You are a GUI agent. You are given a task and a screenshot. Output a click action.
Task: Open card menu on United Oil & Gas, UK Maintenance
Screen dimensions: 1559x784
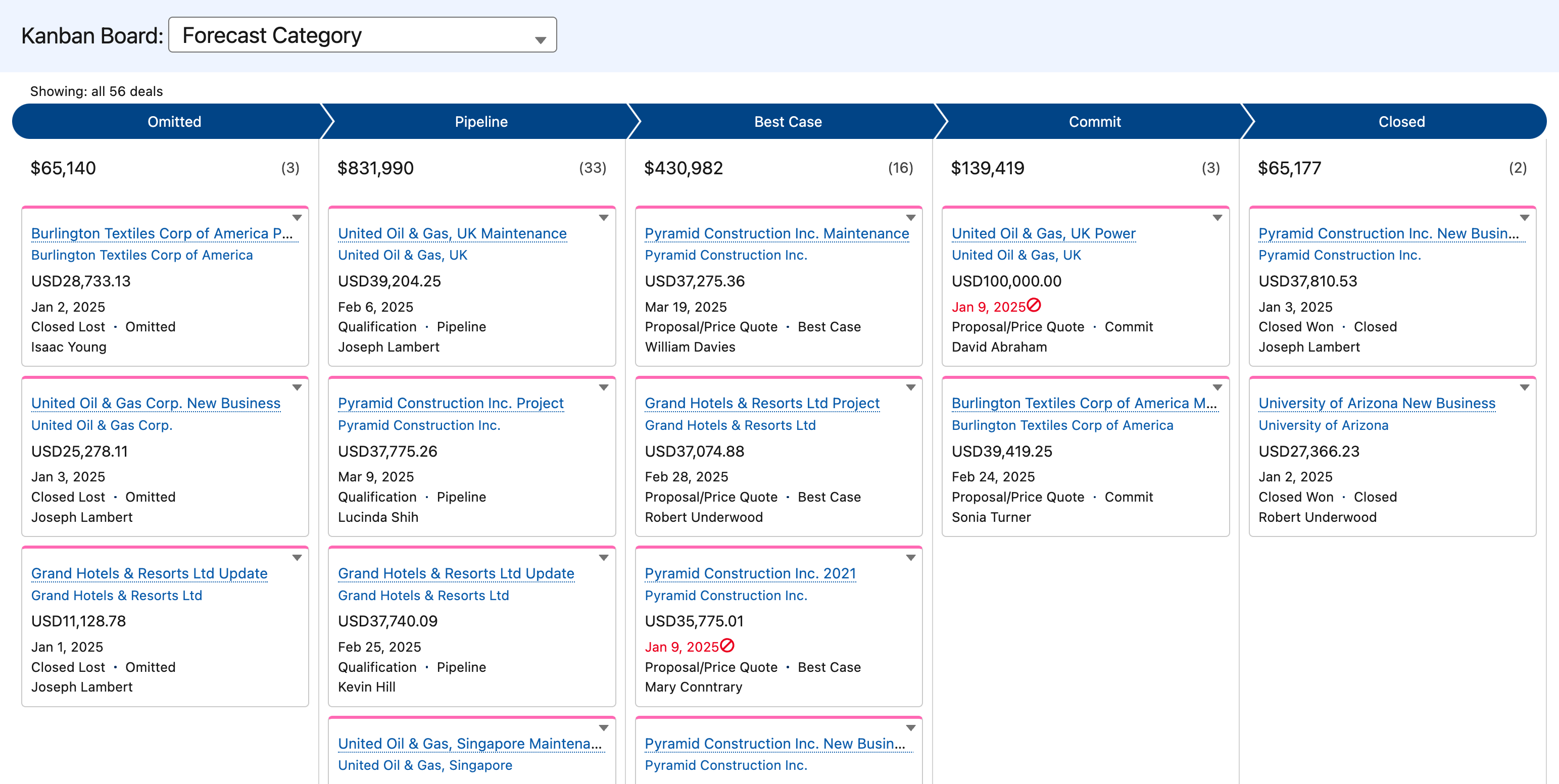tap(605, 218)
